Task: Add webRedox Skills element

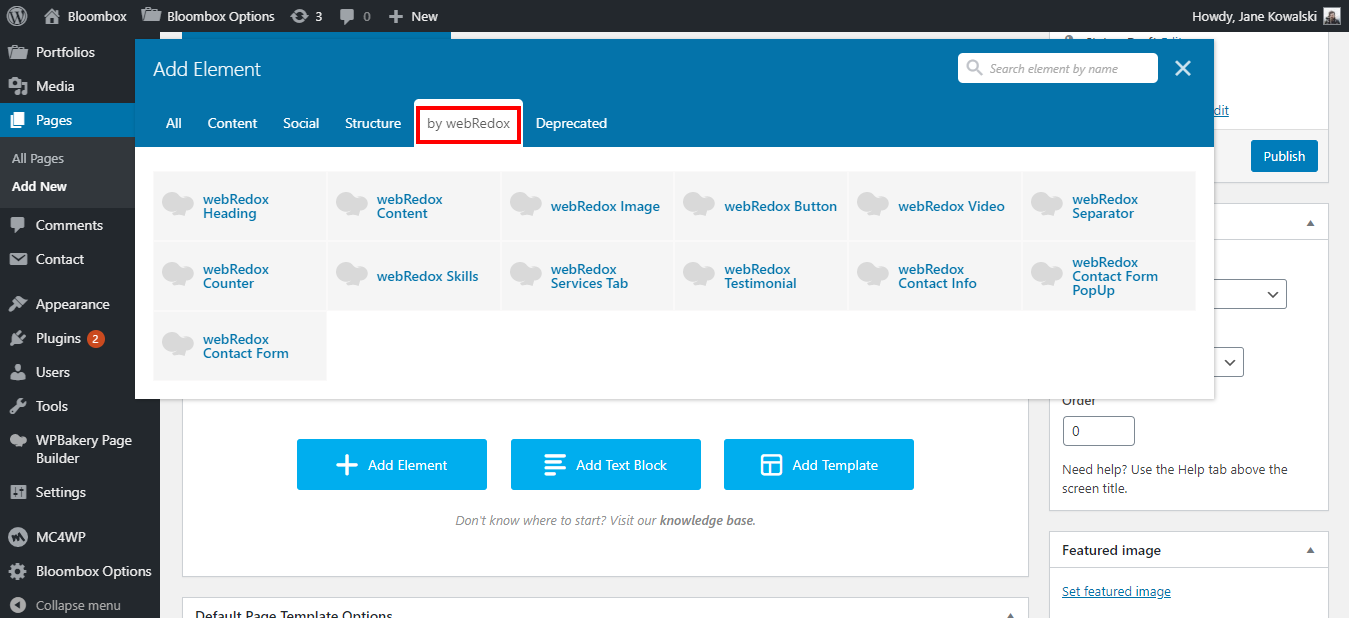Action: (414, 276)
